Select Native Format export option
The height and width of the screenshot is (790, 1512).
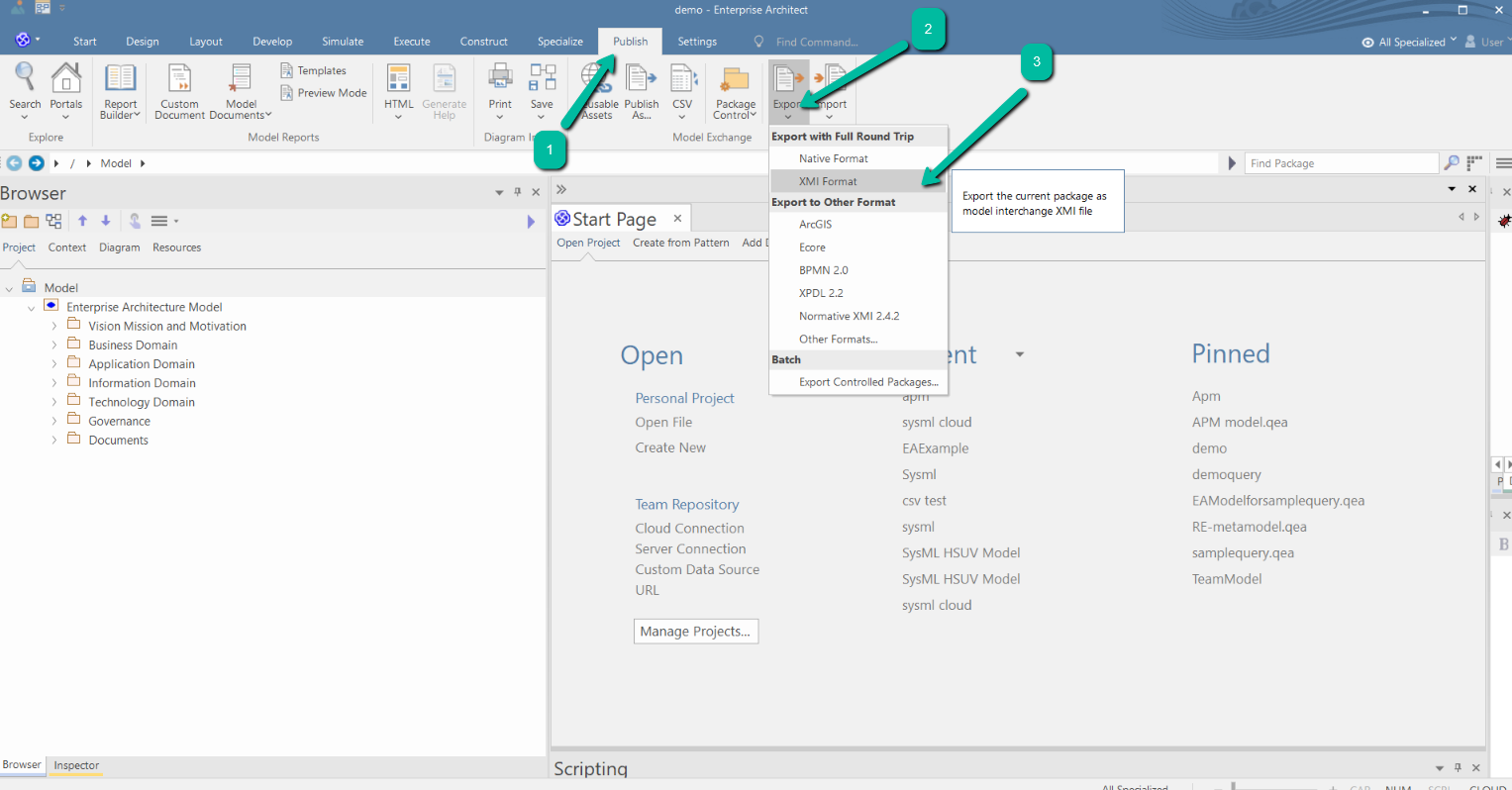(x=858, y=158)
